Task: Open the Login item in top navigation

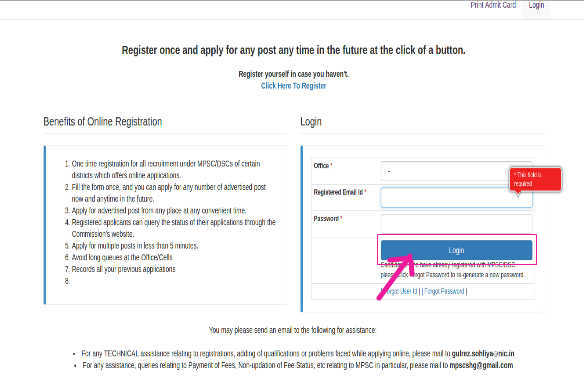Action: 536,5
